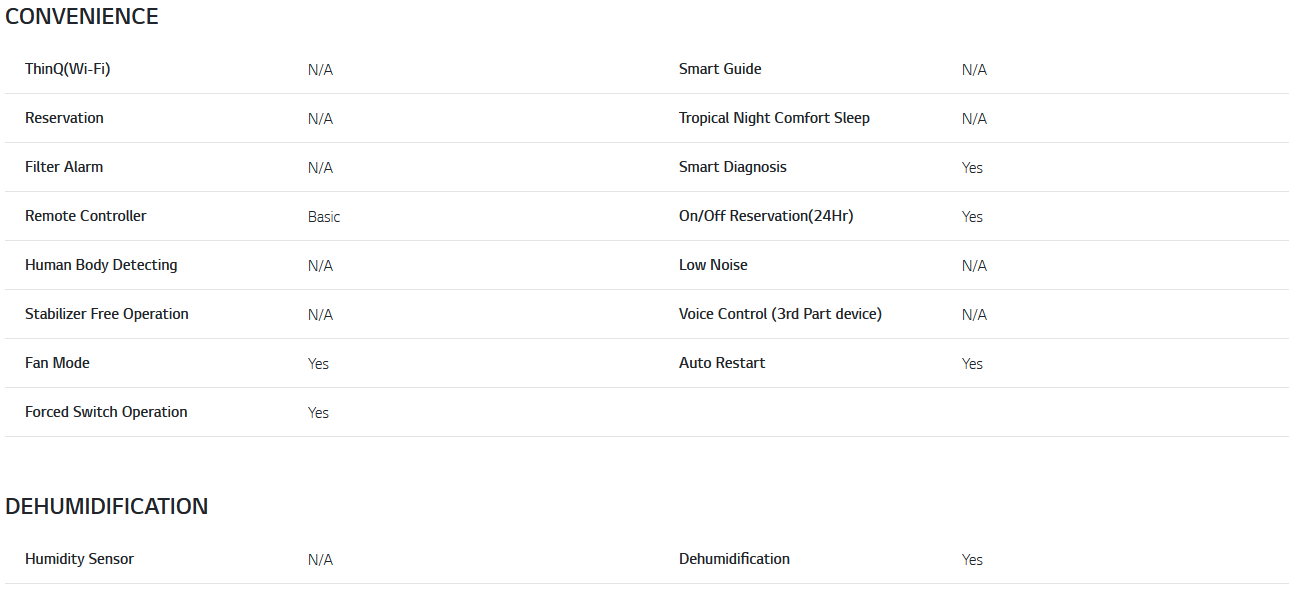Click the Low Noise label
The image size is (1296, 600).
(713, 265)
